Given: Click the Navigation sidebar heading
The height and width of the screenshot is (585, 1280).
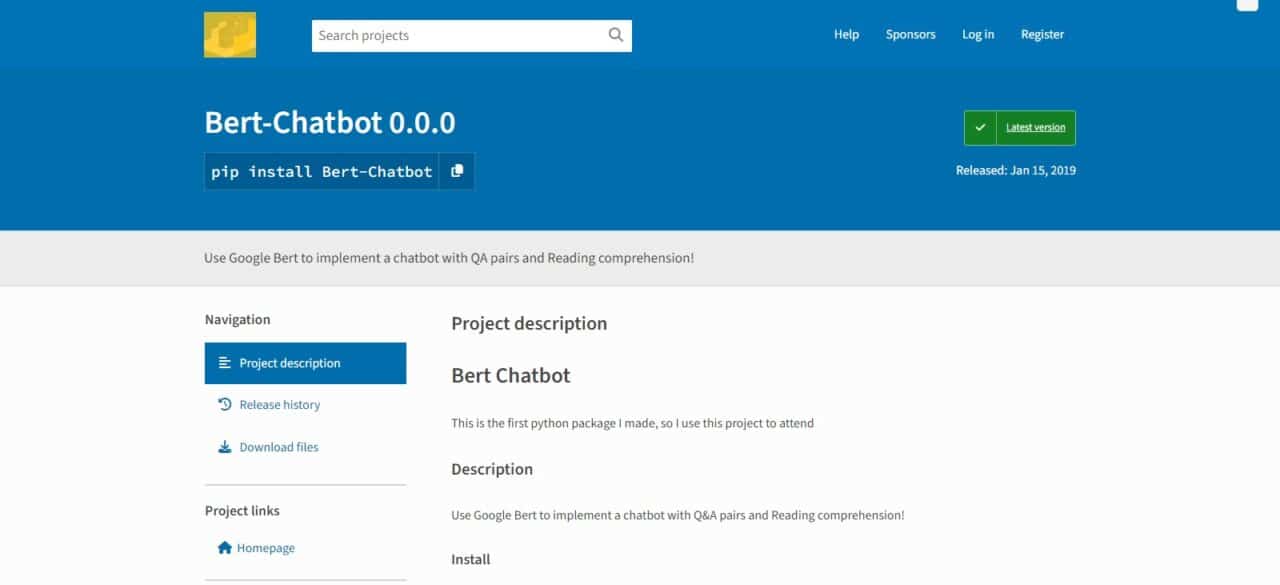Looking at the screenshot, I should pyautogui.click(x=237, y=320).
